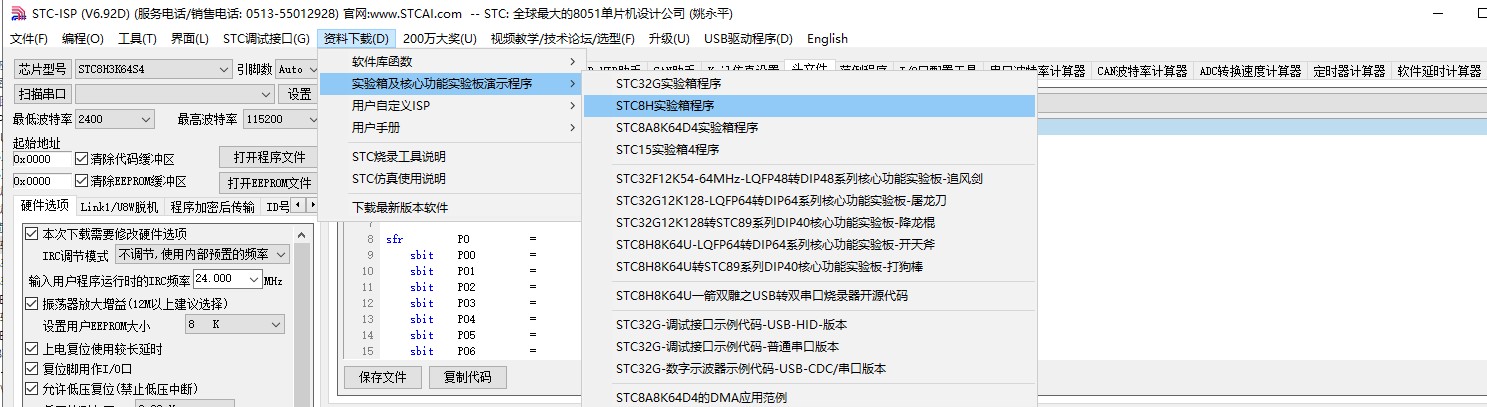This screenshot has width=1487, height=407.
Task: Switch to the 程序加密后传输 tab
Action: (212, 207)
